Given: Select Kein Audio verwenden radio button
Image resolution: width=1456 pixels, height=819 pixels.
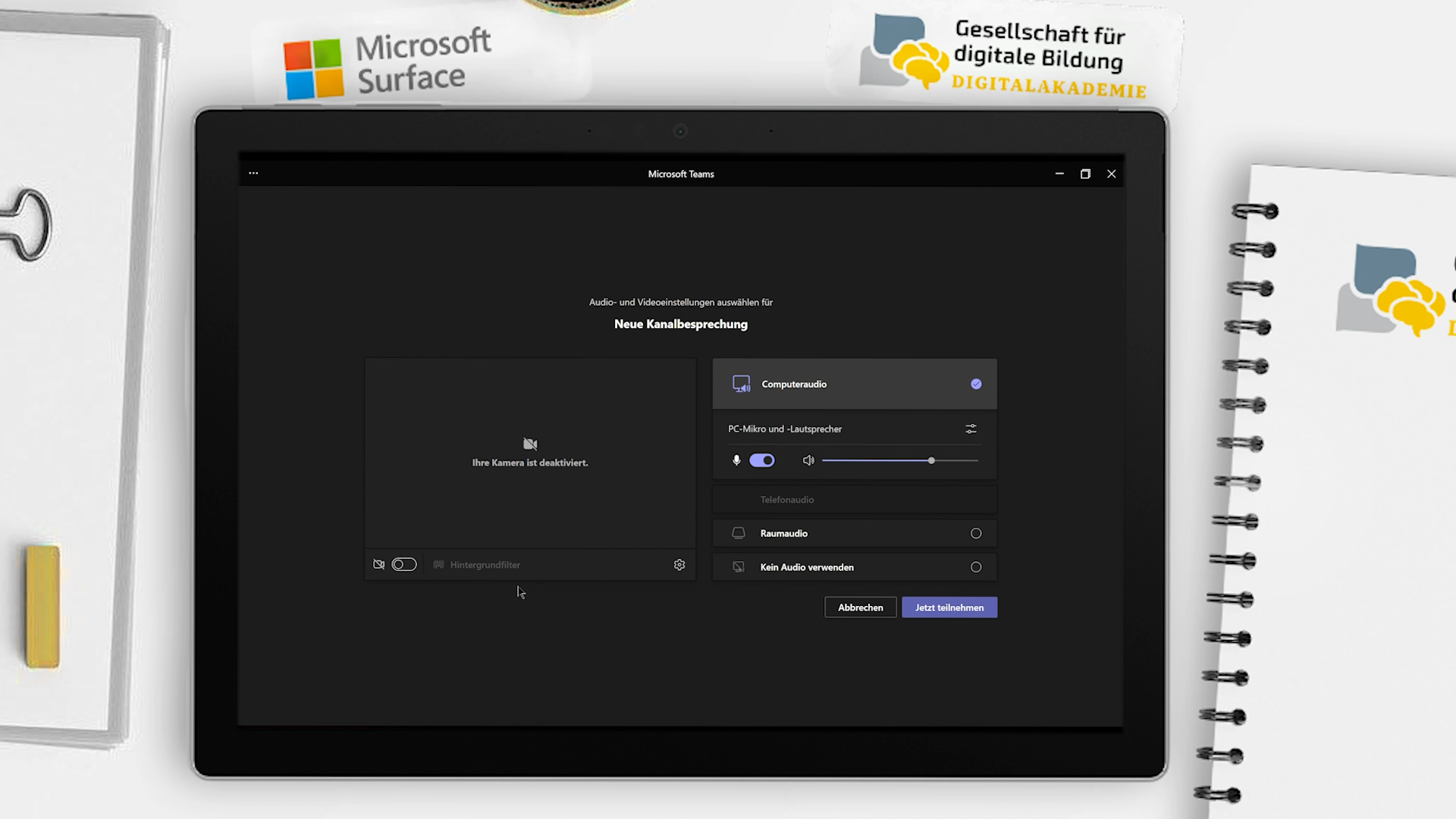Looking at the screenshot, I should [976, 567].
